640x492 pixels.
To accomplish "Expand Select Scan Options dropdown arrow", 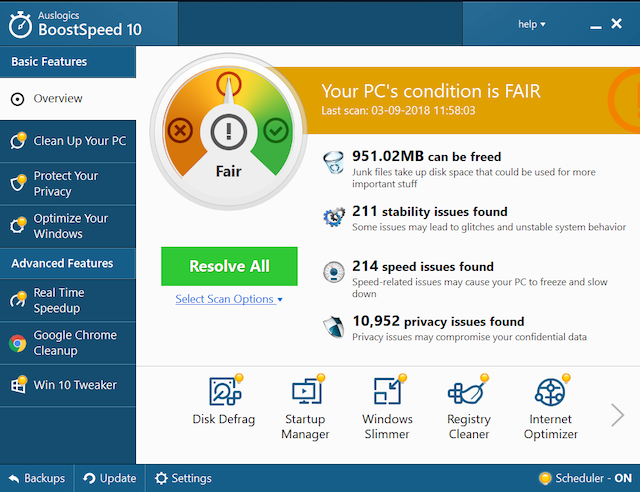I will pyautogui.click(x=280, y=300).
